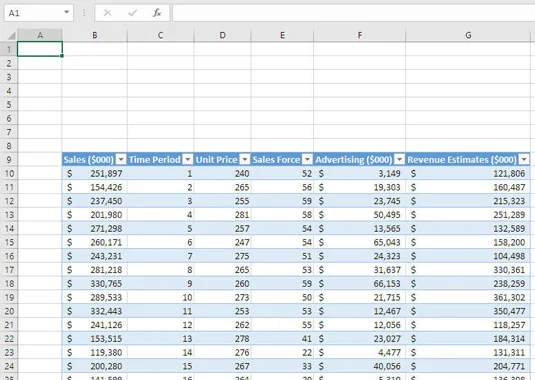Click sales value 154,426

point(106,187)
